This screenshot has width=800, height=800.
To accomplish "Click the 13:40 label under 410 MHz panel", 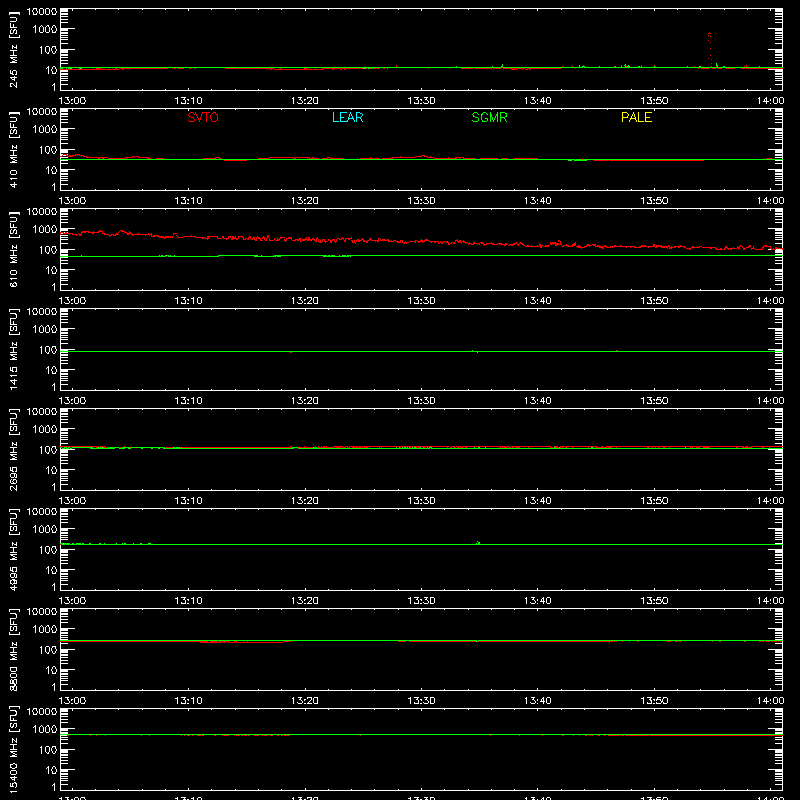I will point(538,201).
